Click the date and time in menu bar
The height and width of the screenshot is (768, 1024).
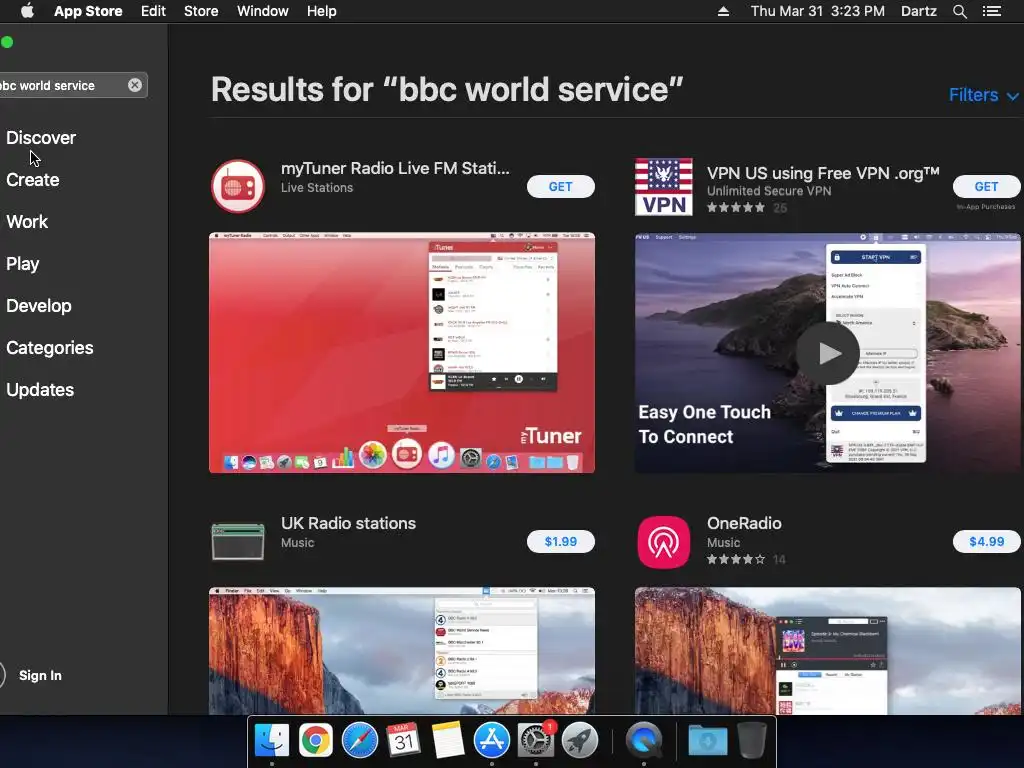[x=818, y=11]
